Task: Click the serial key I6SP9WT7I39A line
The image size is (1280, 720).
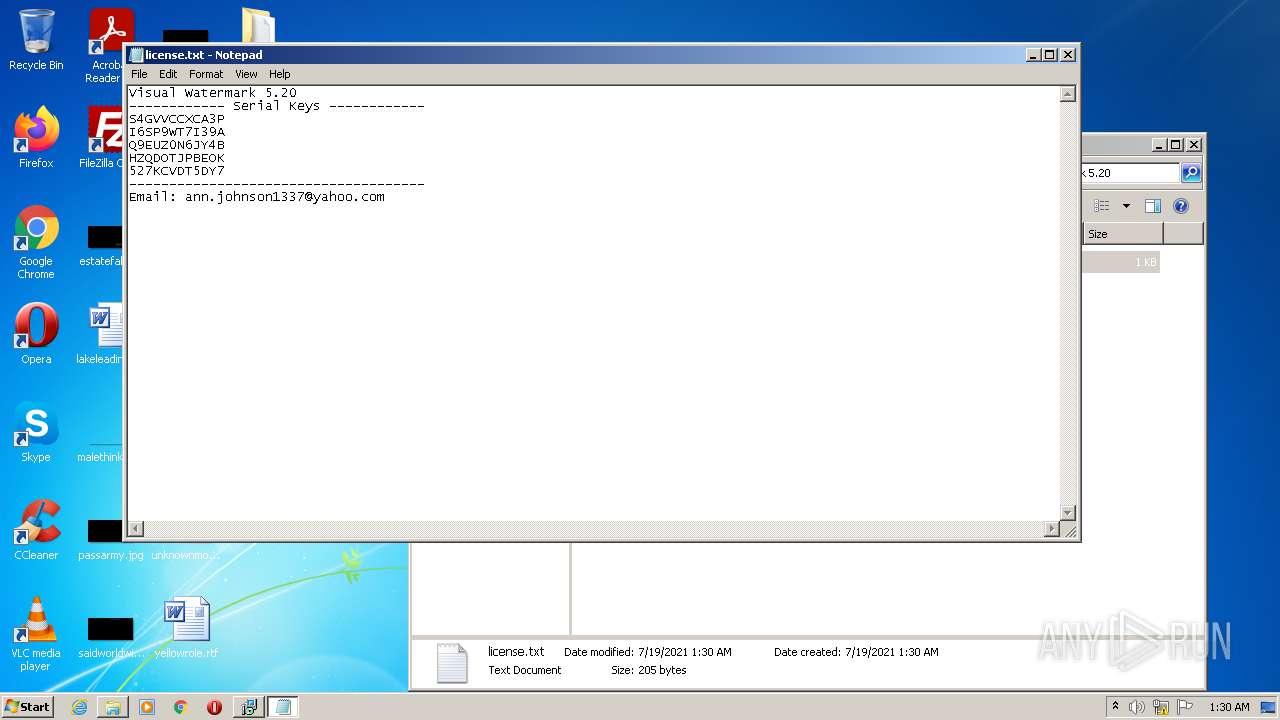Action: click(177, 132)
